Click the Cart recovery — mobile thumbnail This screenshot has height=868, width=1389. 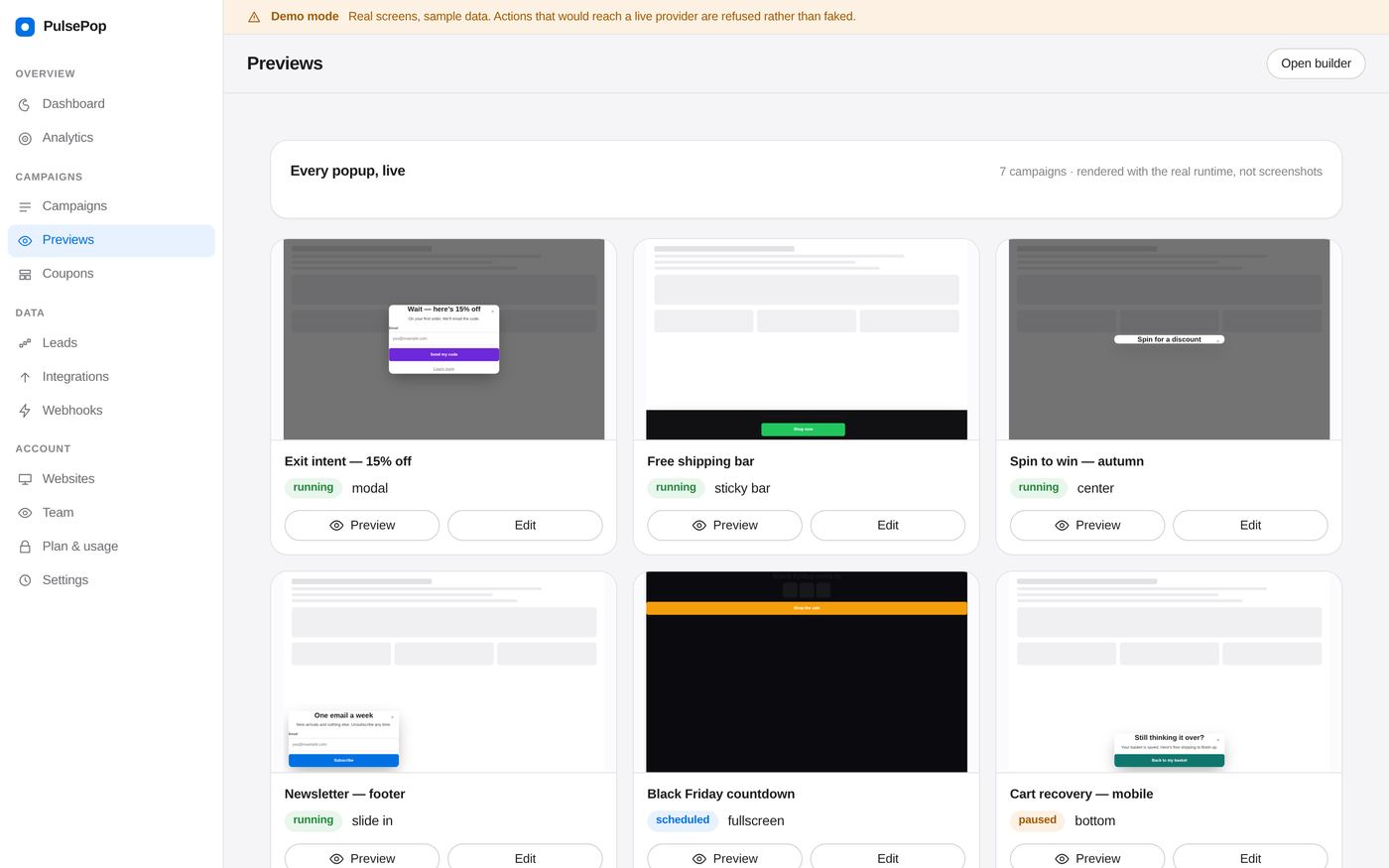point(1169,672)
